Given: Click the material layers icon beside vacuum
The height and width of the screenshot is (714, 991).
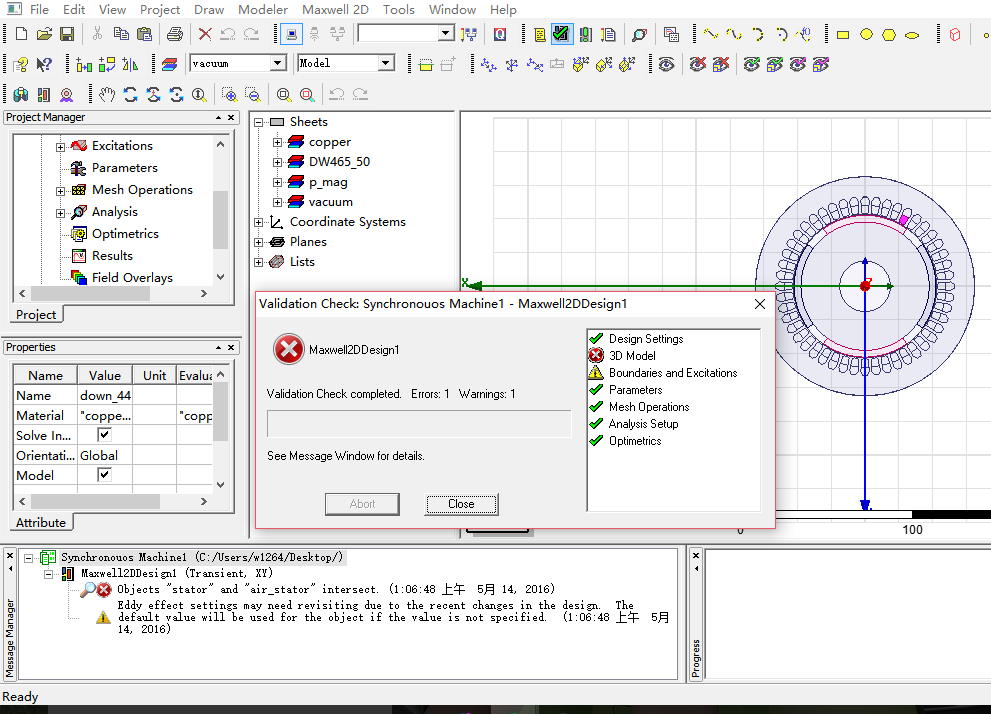Looking at the screenshot, I should coord(169,64).
